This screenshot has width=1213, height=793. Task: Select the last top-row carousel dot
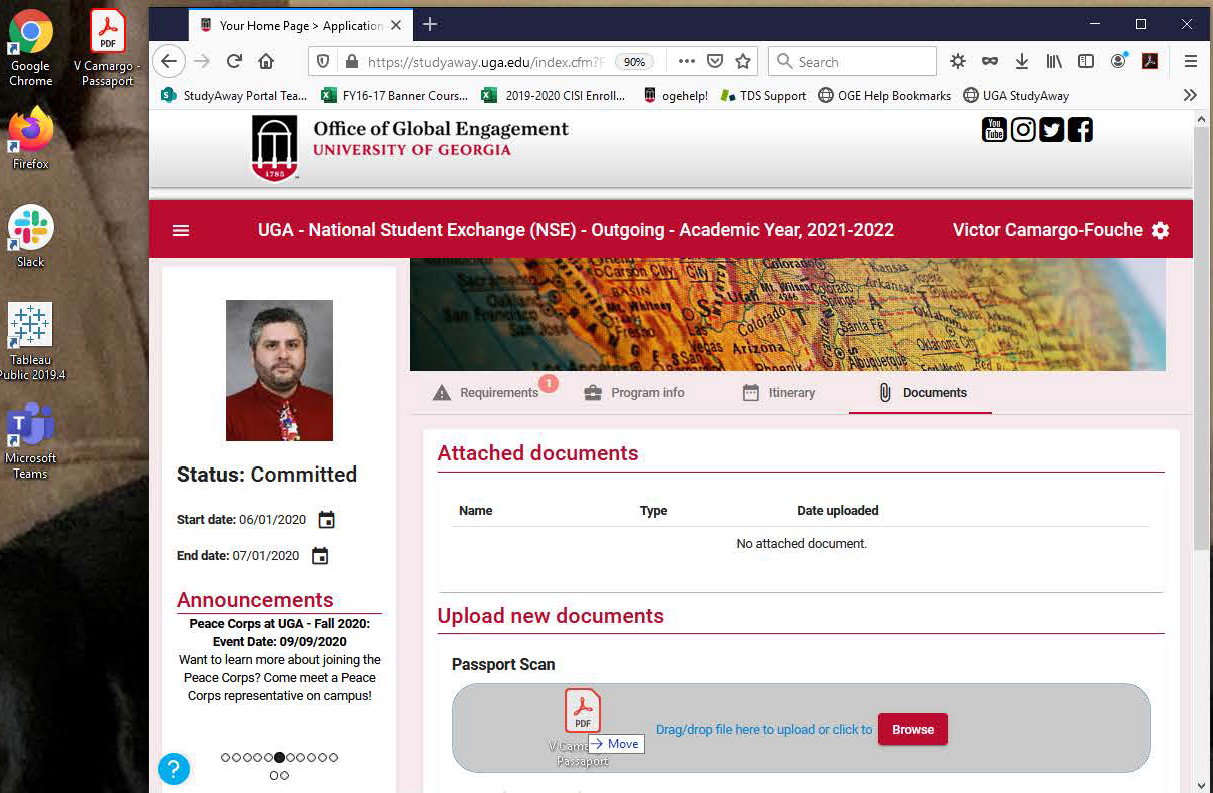point(334,757)
